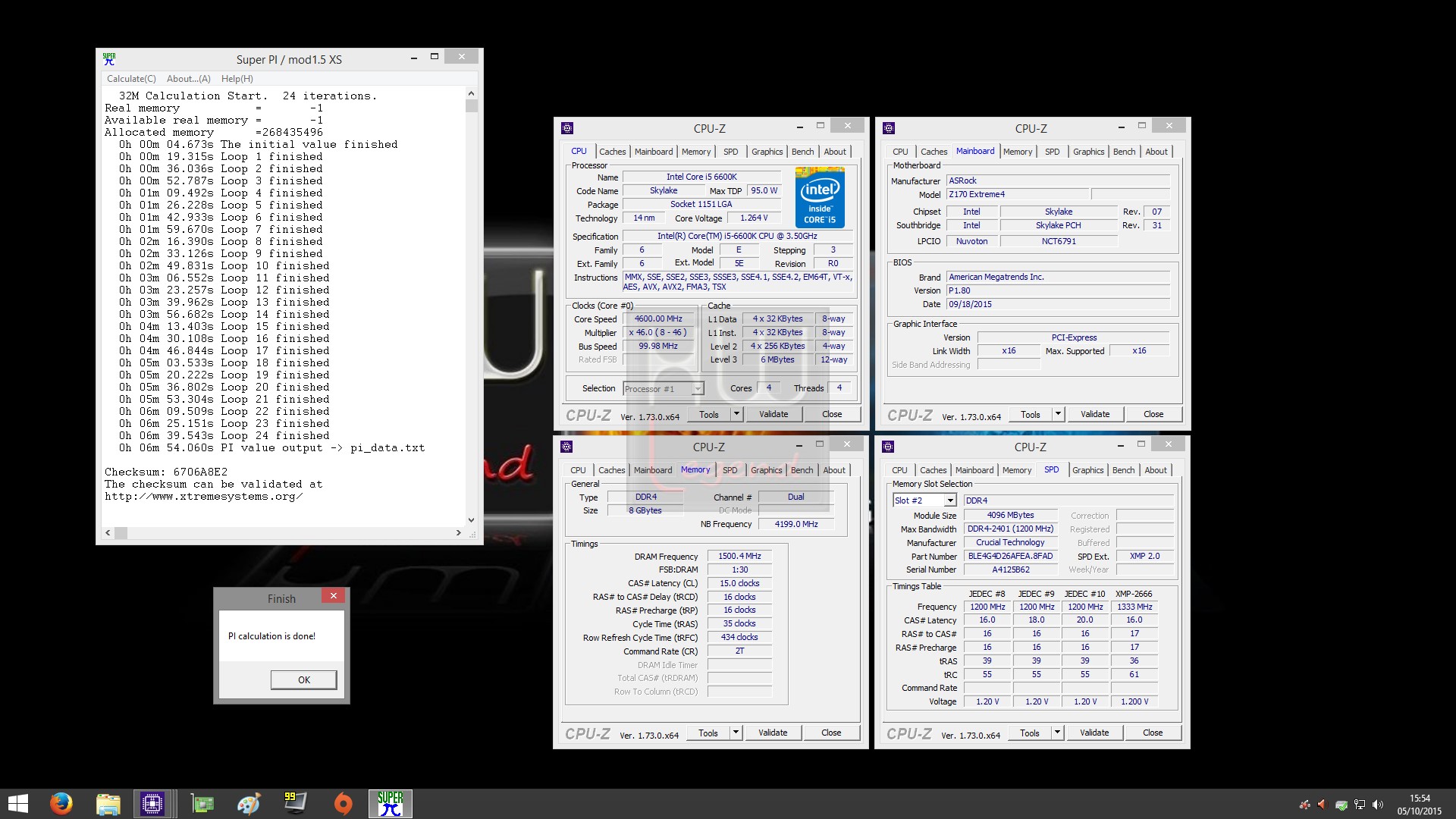Launch Firefox from the taskbar
The image size is (1456, 819).
coord(61,804)
